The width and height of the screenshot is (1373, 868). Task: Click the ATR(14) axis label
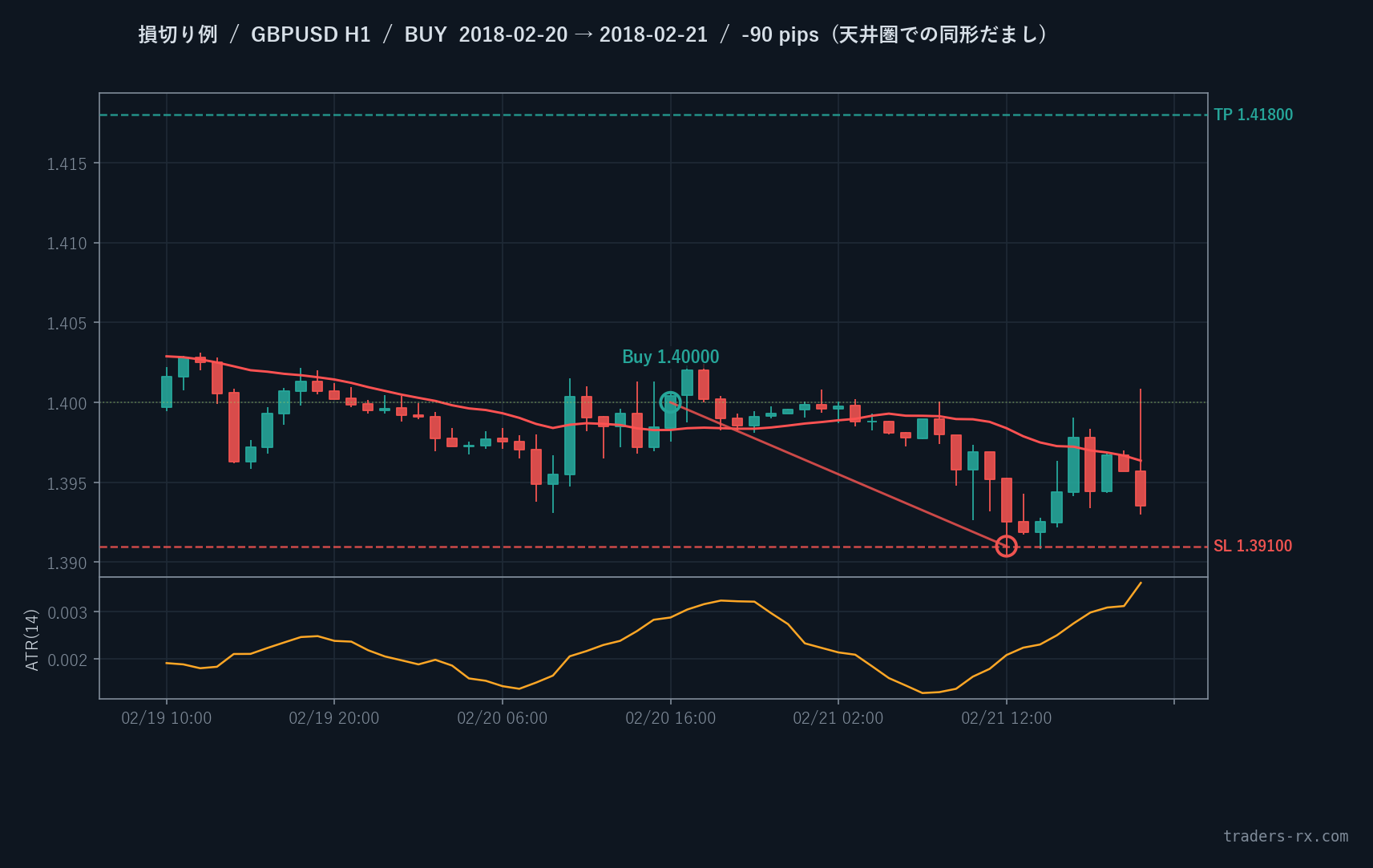pyautogui.click(x=32, y=640)
